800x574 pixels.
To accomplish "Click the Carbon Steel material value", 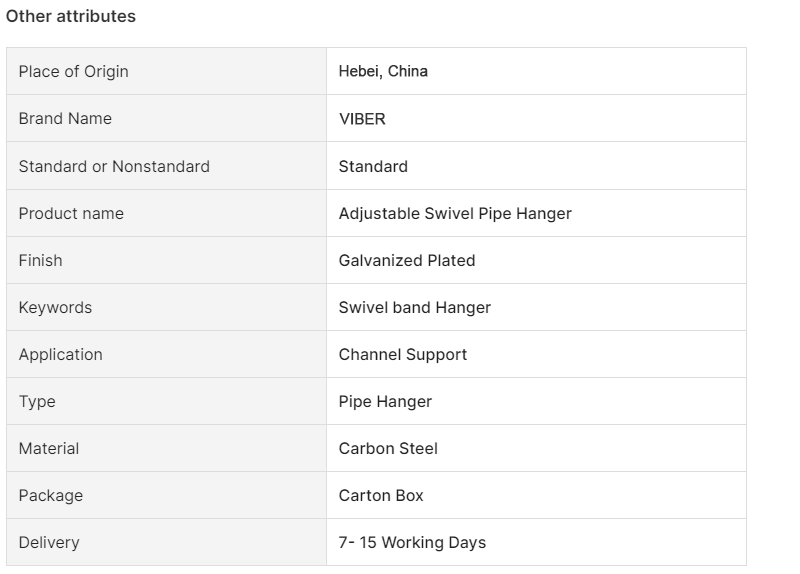I will [x=388, y=448].
